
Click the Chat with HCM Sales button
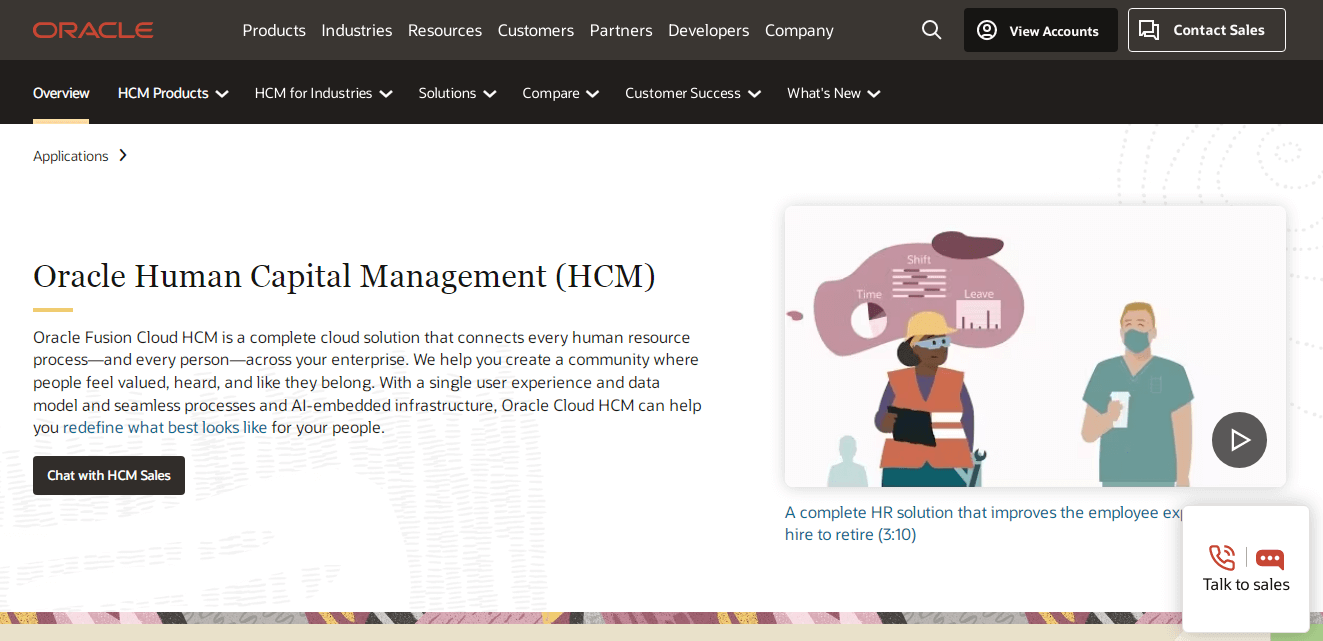click(x=108, y=475)
